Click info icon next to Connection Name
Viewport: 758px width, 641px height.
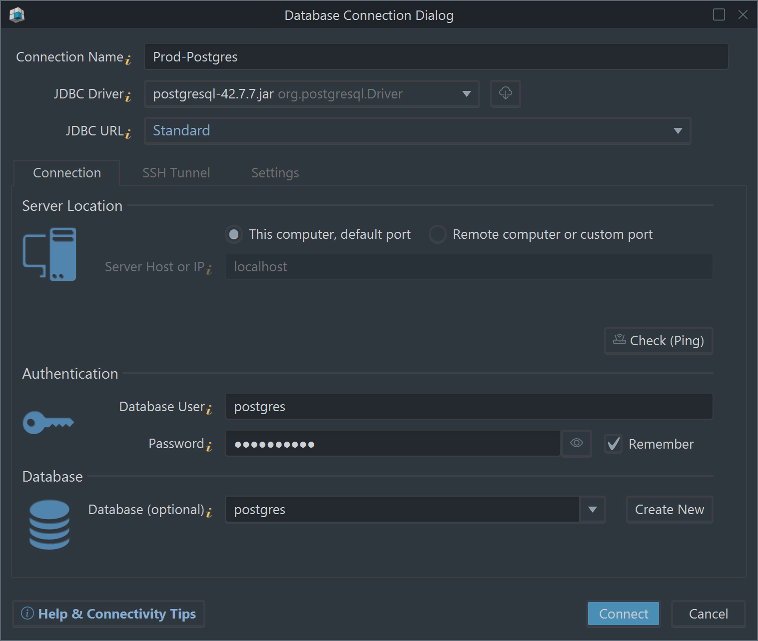pos(128,60)
